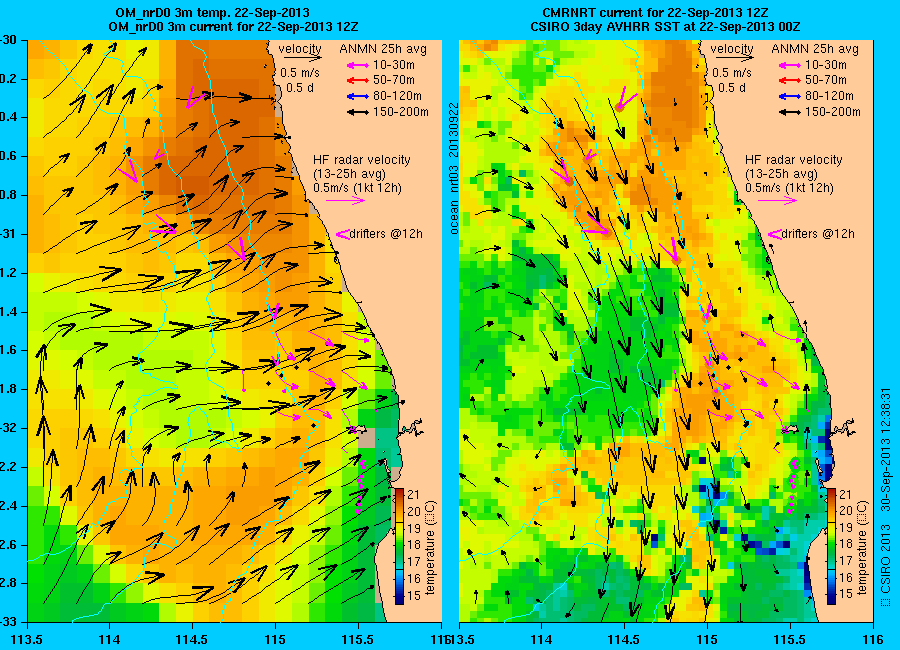Click '(13-25h avg)' text in CMRNRT panel
Screen dimensions: 900x650
tap(781, 174)
